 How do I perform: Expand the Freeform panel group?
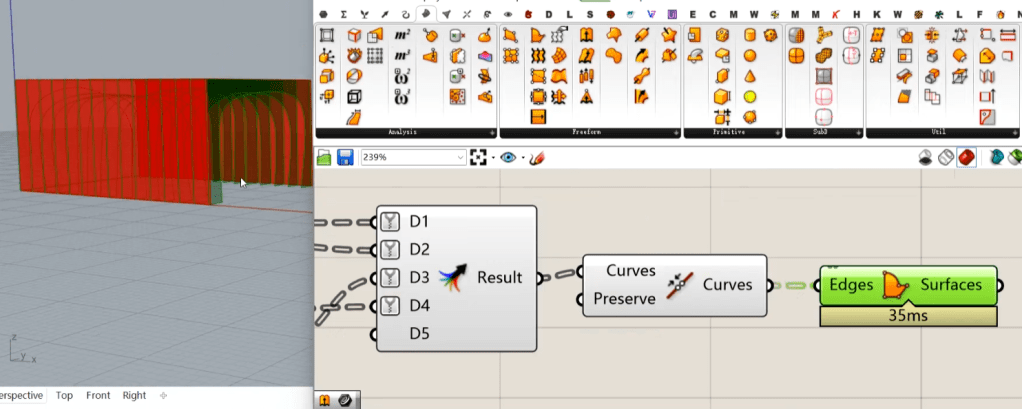677,132
